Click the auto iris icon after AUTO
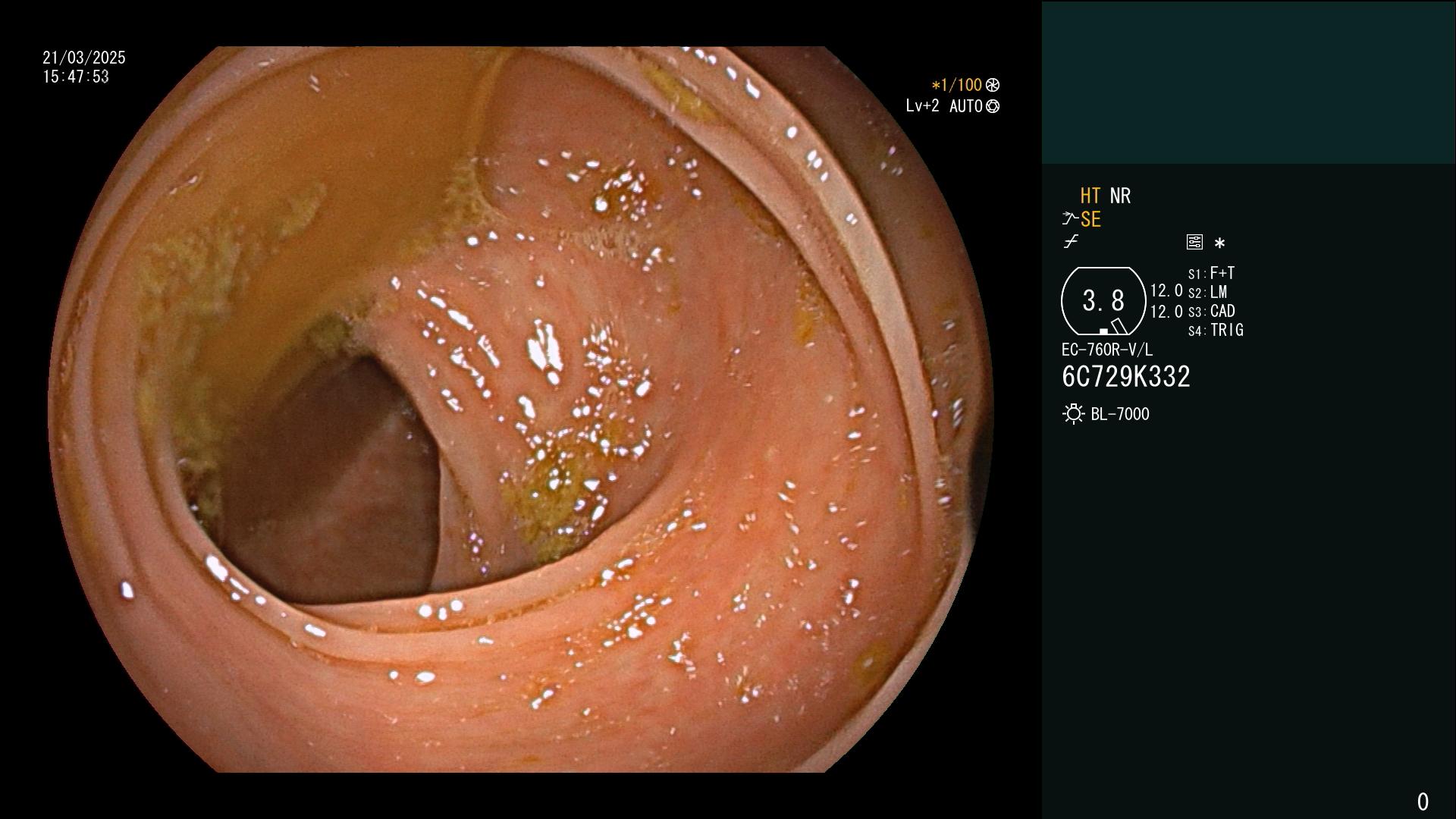This screenshot has width=1456, height=819. [x=993, y=106]
